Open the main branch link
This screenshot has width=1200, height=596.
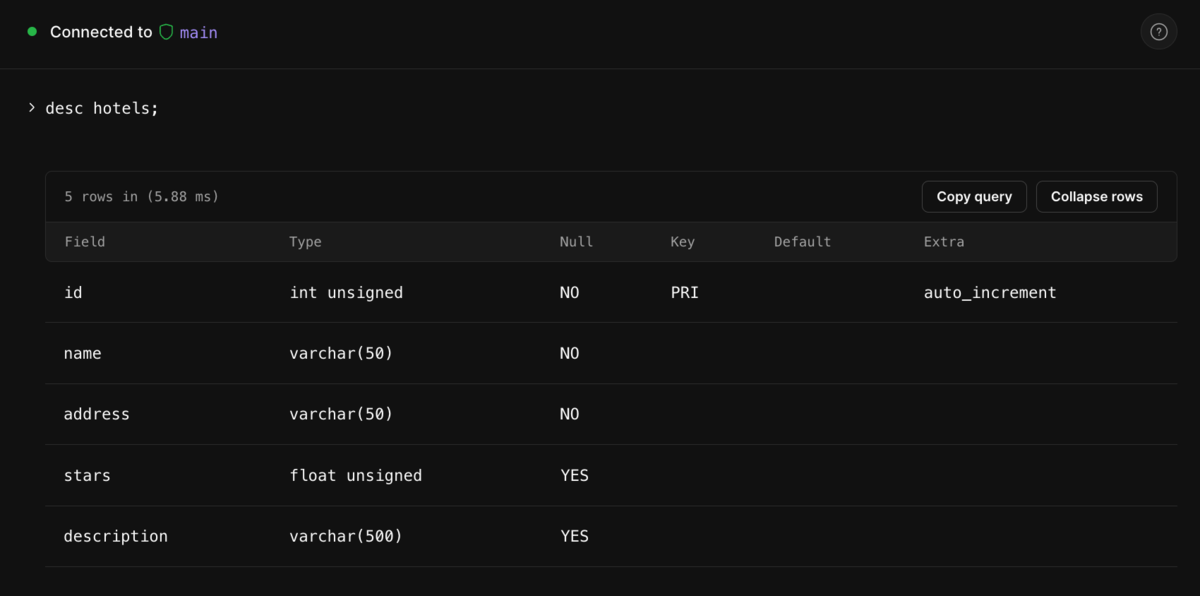click(198, 32)
